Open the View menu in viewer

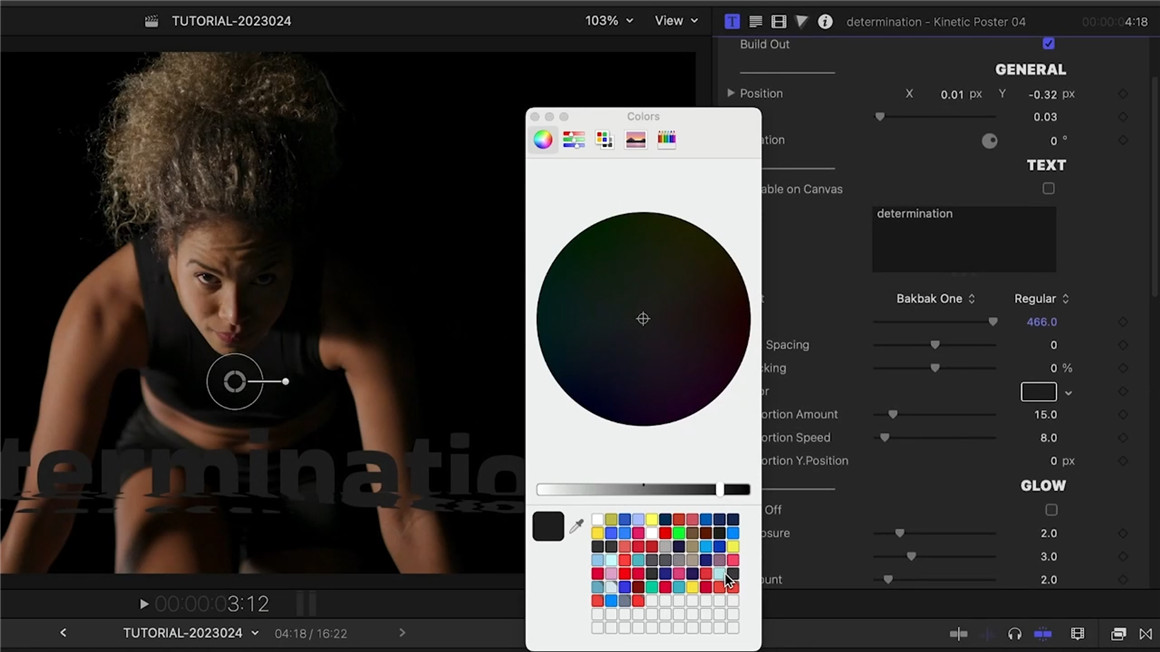point(676,21)
